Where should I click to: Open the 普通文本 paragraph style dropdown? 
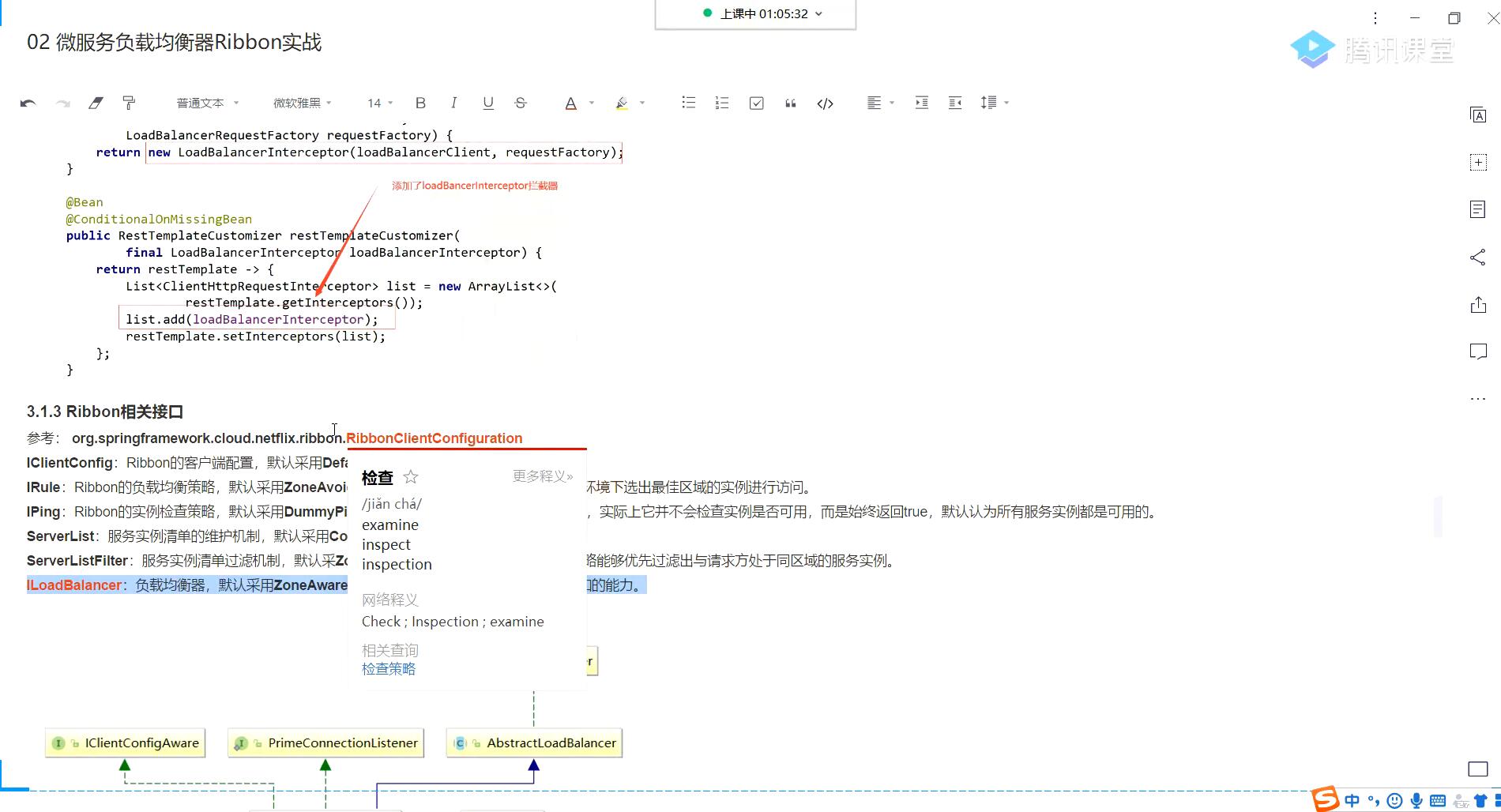(207, 103)
